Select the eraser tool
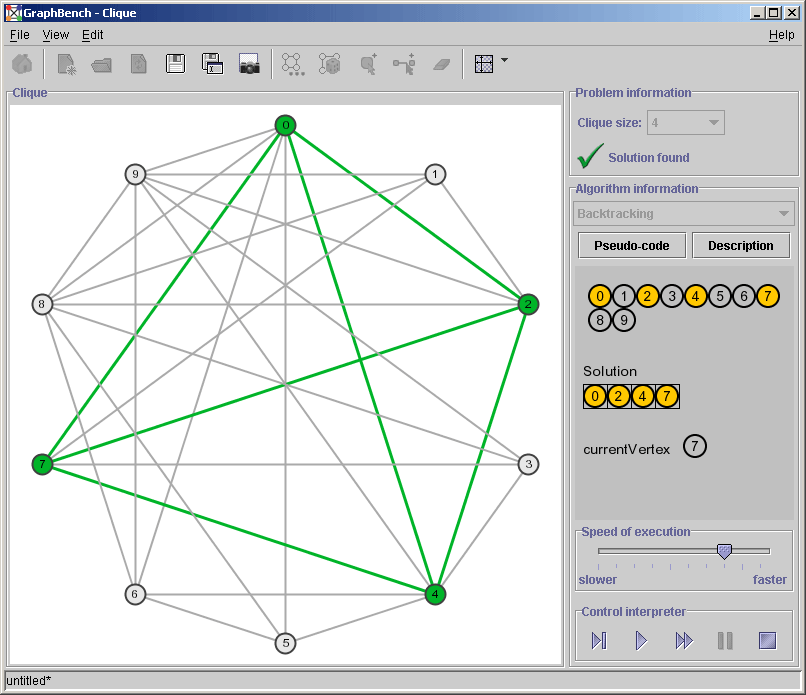Viewport: 806px width, 695px height. tap(442, 64)
